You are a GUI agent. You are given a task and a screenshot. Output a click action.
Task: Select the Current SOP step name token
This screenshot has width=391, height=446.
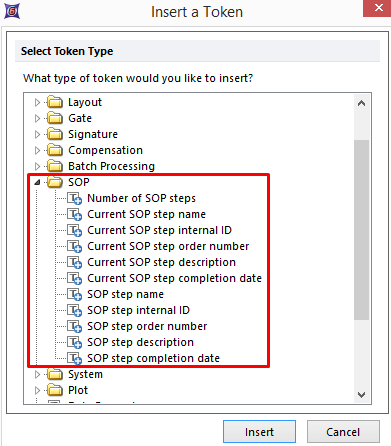146,214
